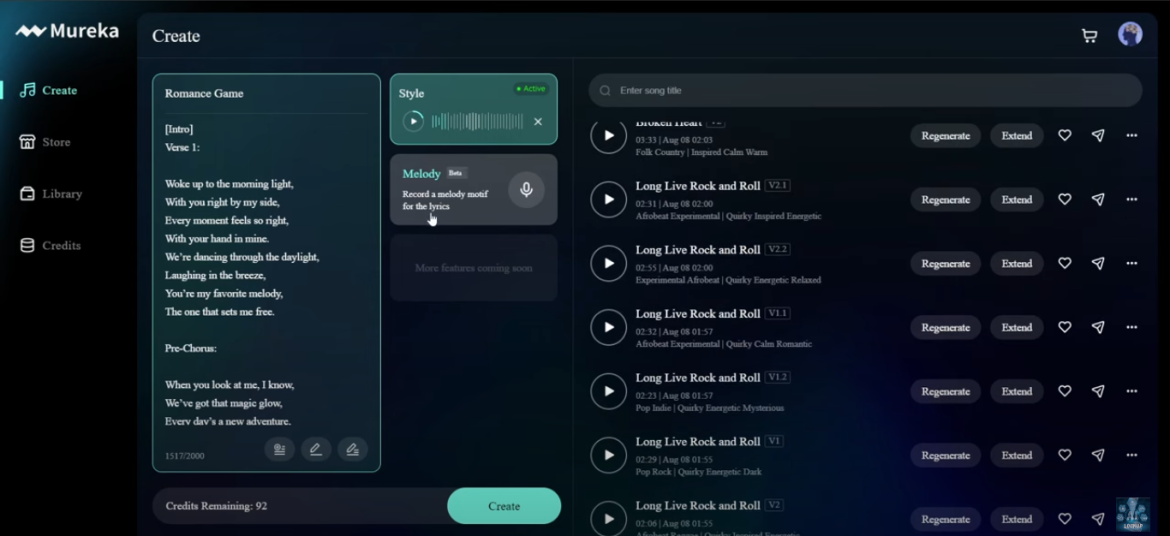Click the Create button to generate song
The height and width of the screenshot is (536, 1170).
(503, 506)
